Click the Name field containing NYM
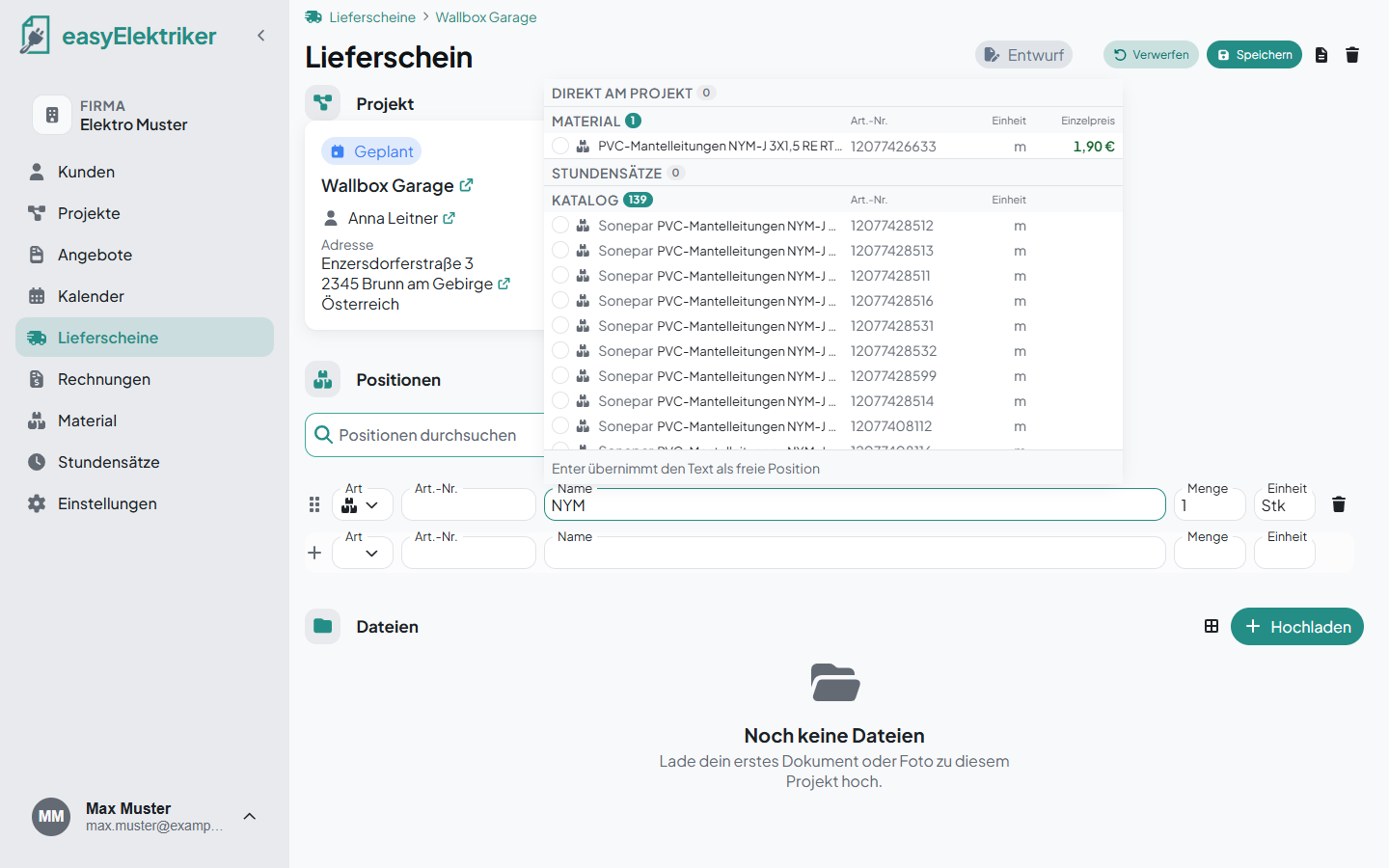Image resolution: width=1389 pixels, height=868 pixels. click(855, 504)
